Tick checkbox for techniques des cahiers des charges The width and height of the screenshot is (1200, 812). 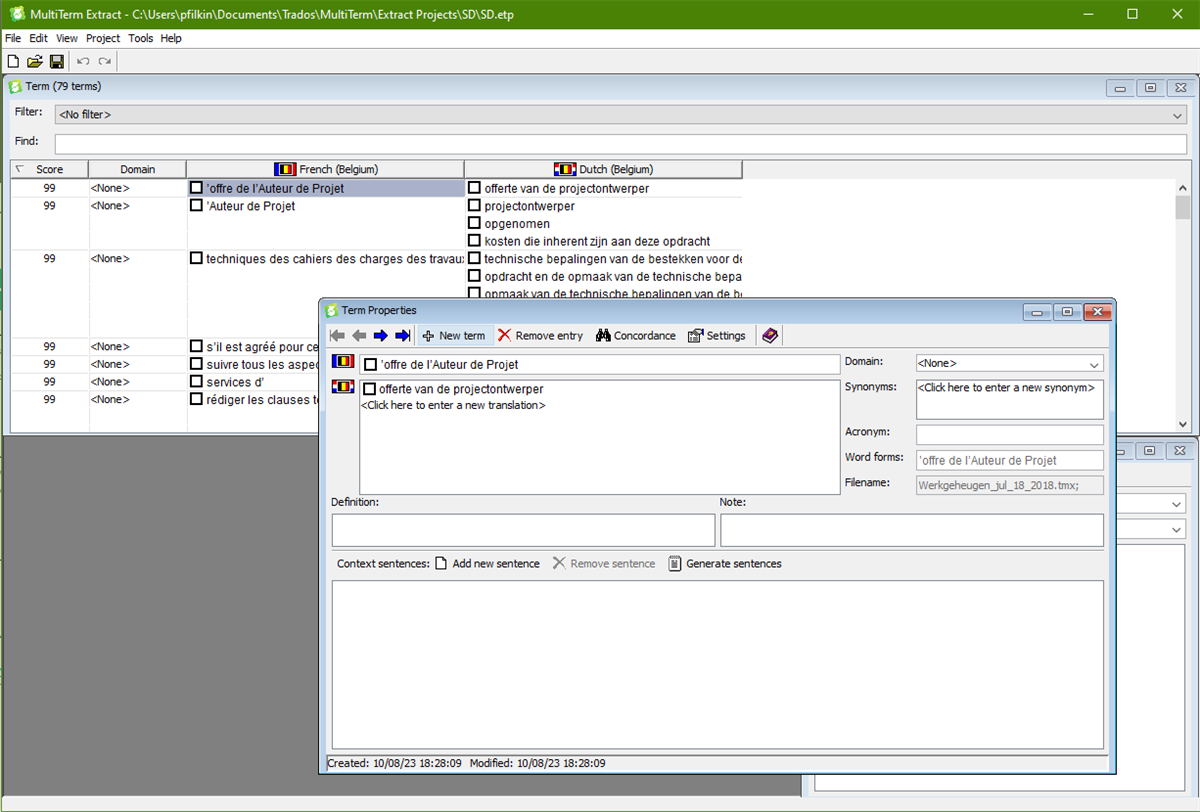point(196,258)
